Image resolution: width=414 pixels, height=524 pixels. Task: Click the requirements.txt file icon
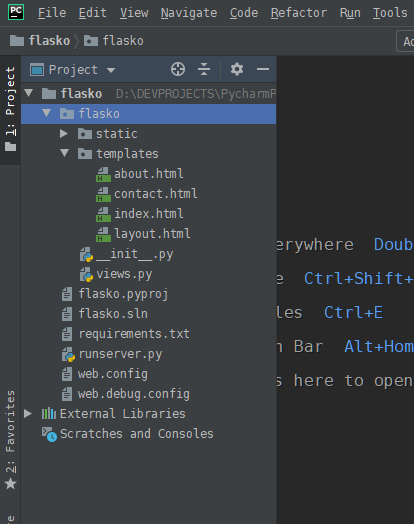coord(67,335)
